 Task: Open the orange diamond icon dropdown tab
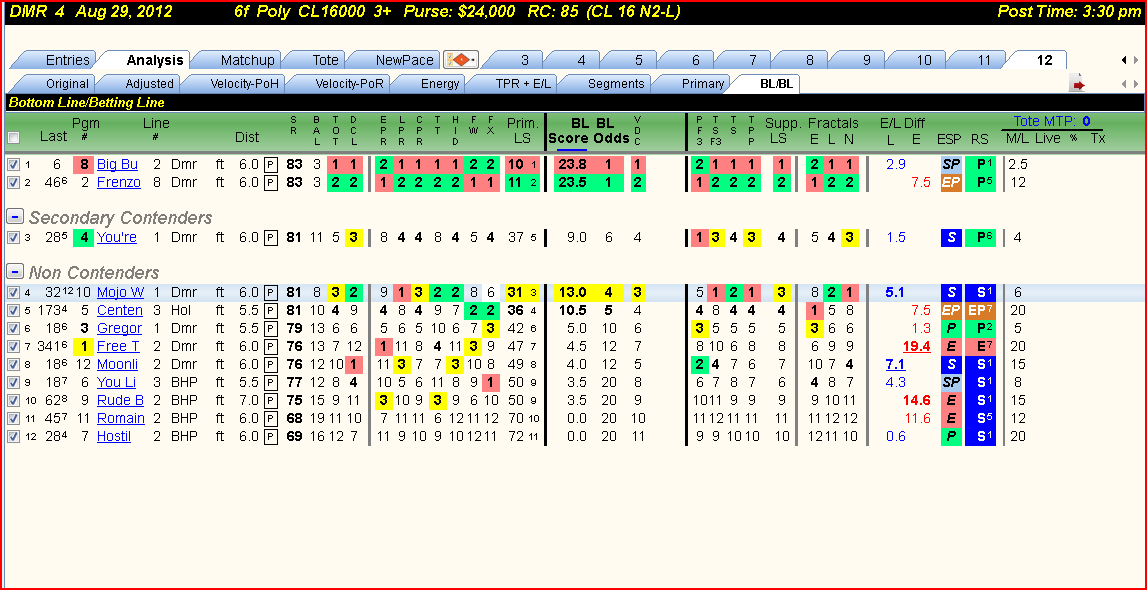click(x=461, y=60)
